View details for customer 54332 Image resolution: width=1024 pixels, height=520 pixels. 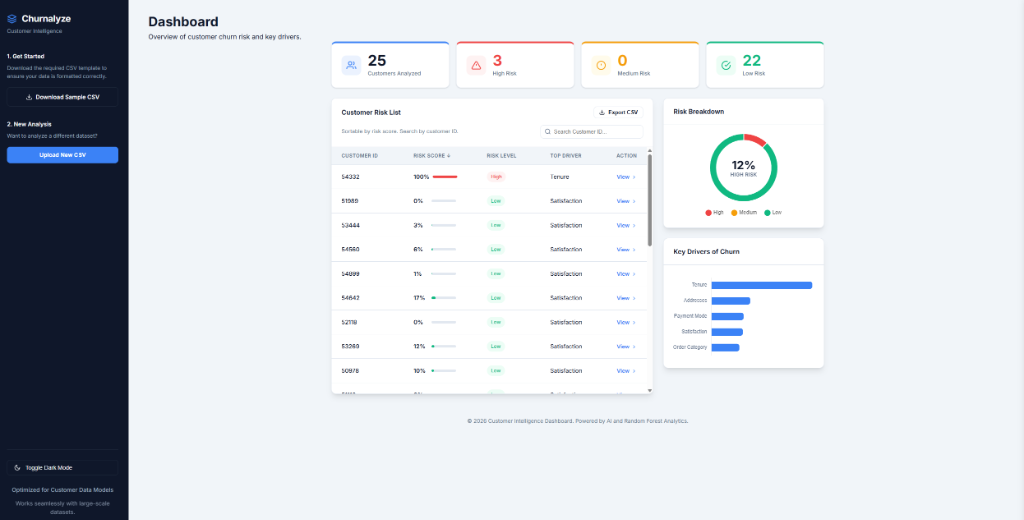(626, 177)
